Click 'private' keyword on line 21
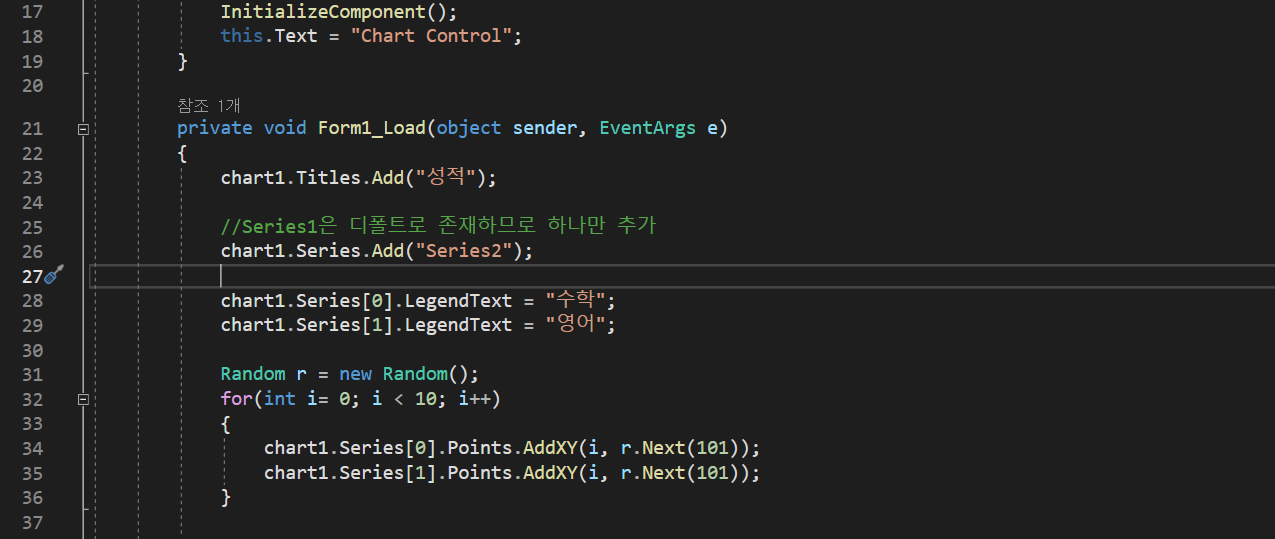Image resolution: width=1275 pixels, height=539 pixels. click(x=215, y=128)
